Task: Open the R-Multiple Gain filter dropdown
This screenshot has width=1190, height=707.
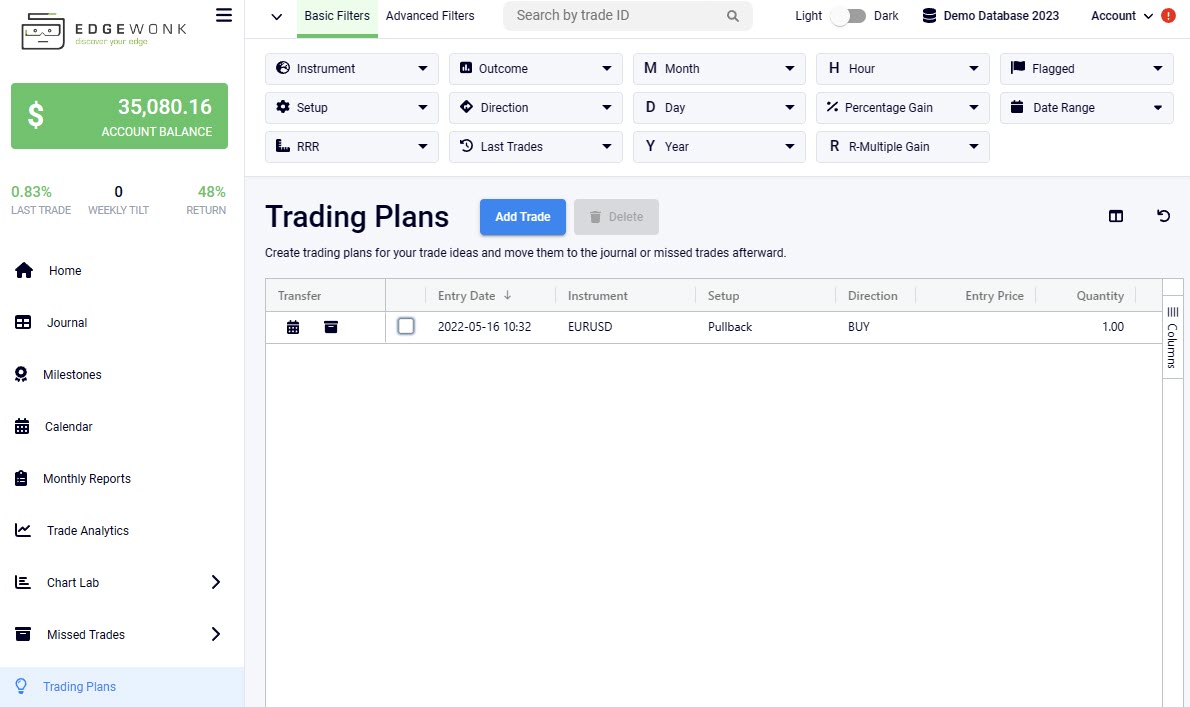Action: click(902, 146)
